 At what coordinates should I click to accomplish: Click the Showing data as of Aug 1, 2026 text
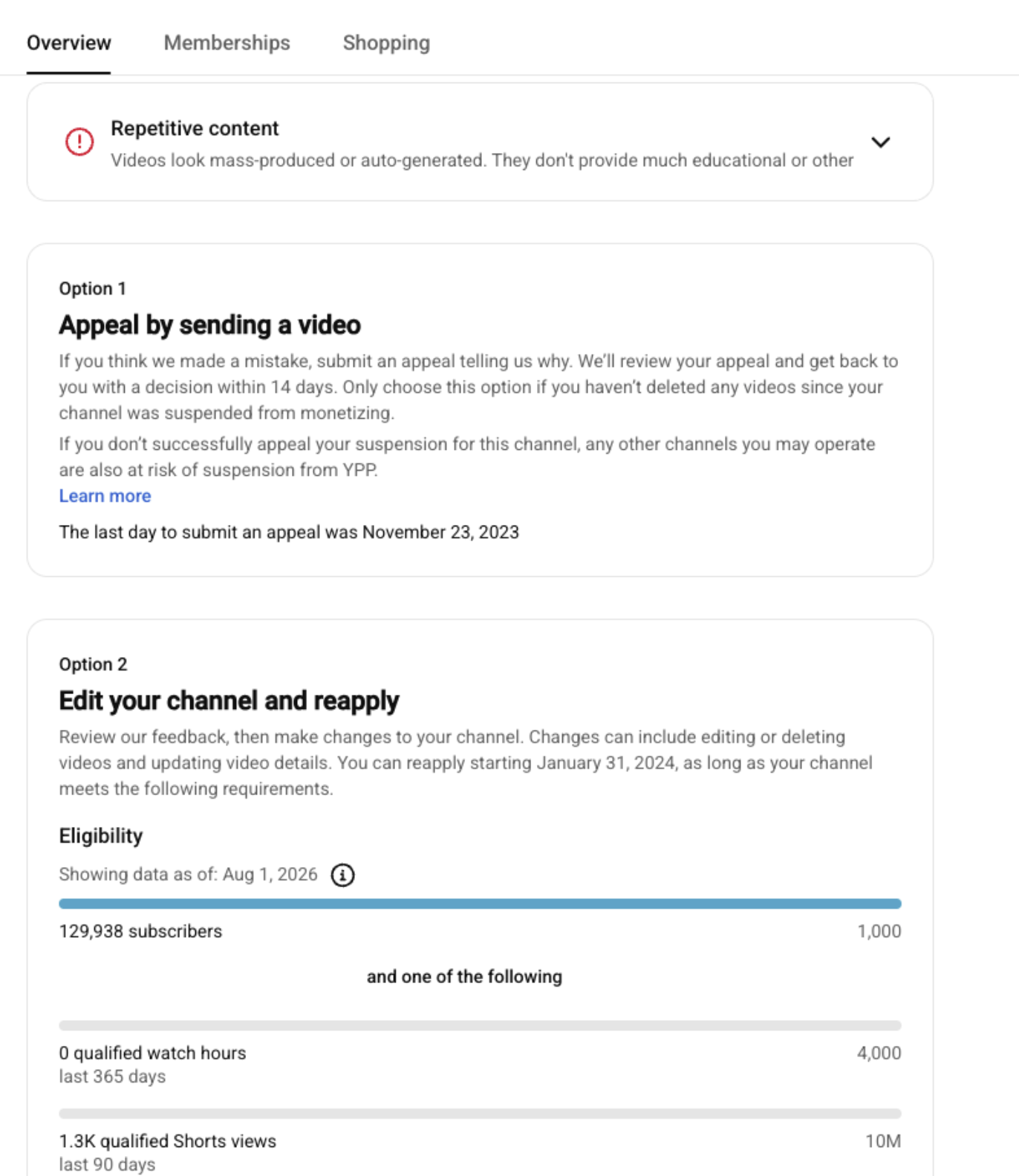[188, 875]
